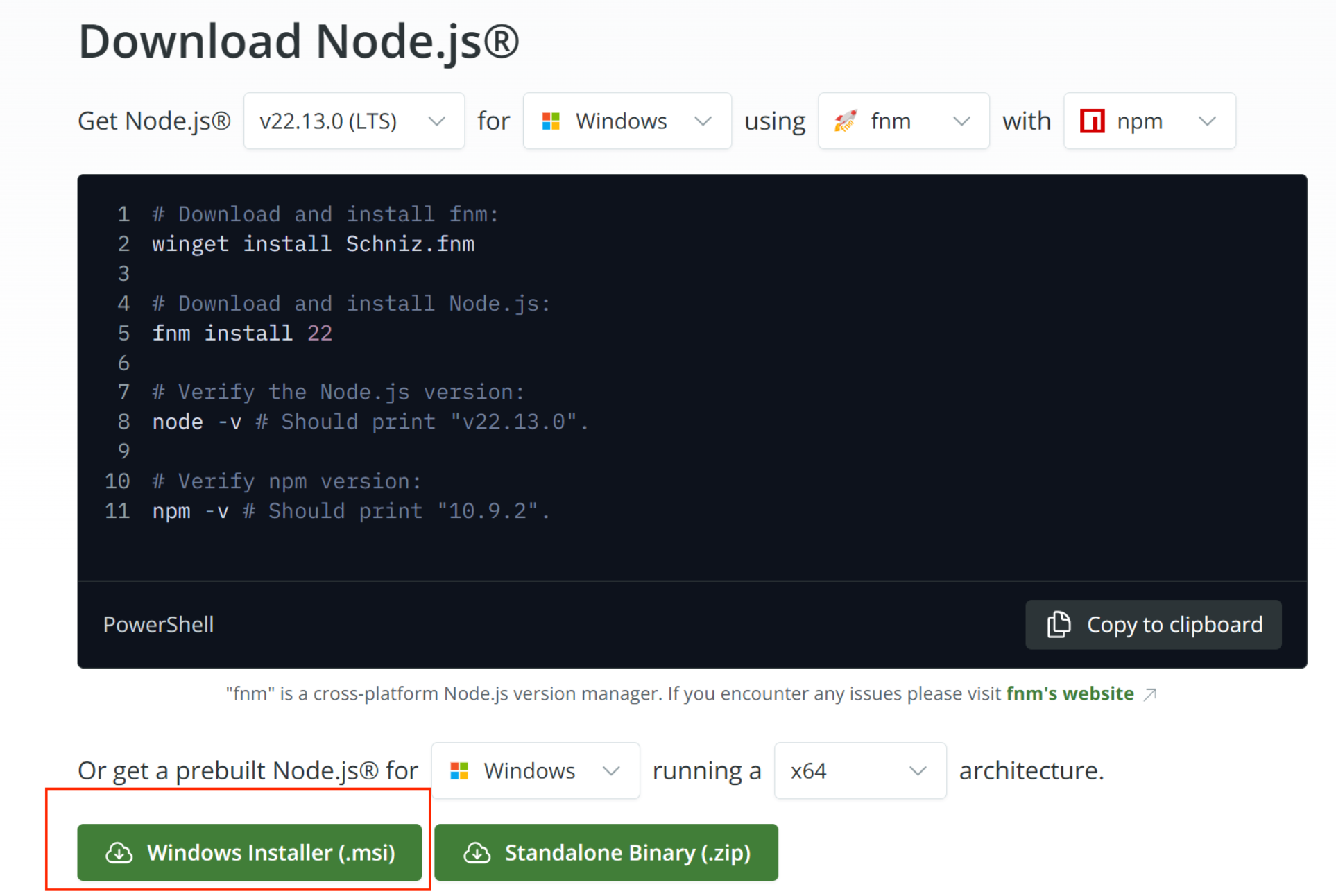Click the cloud download icon on the ZIP button

click(477, 852)
